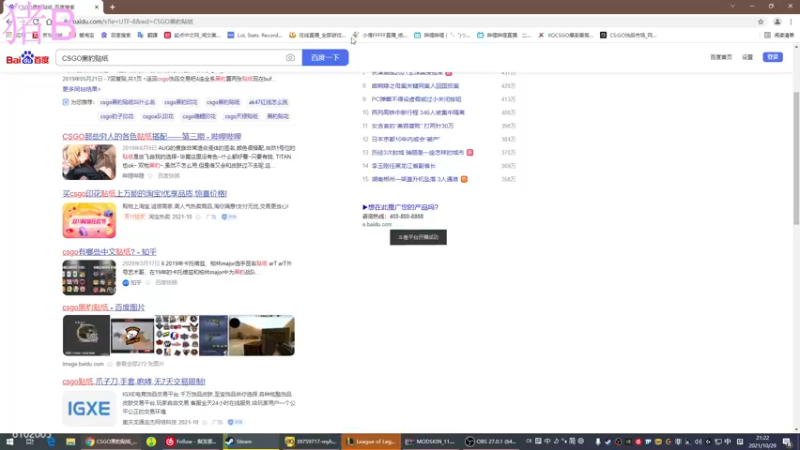Image resolution: width=800 pixels, height=450 pixels.
Task: Click the Baidu logo
Action: point(27,58)
